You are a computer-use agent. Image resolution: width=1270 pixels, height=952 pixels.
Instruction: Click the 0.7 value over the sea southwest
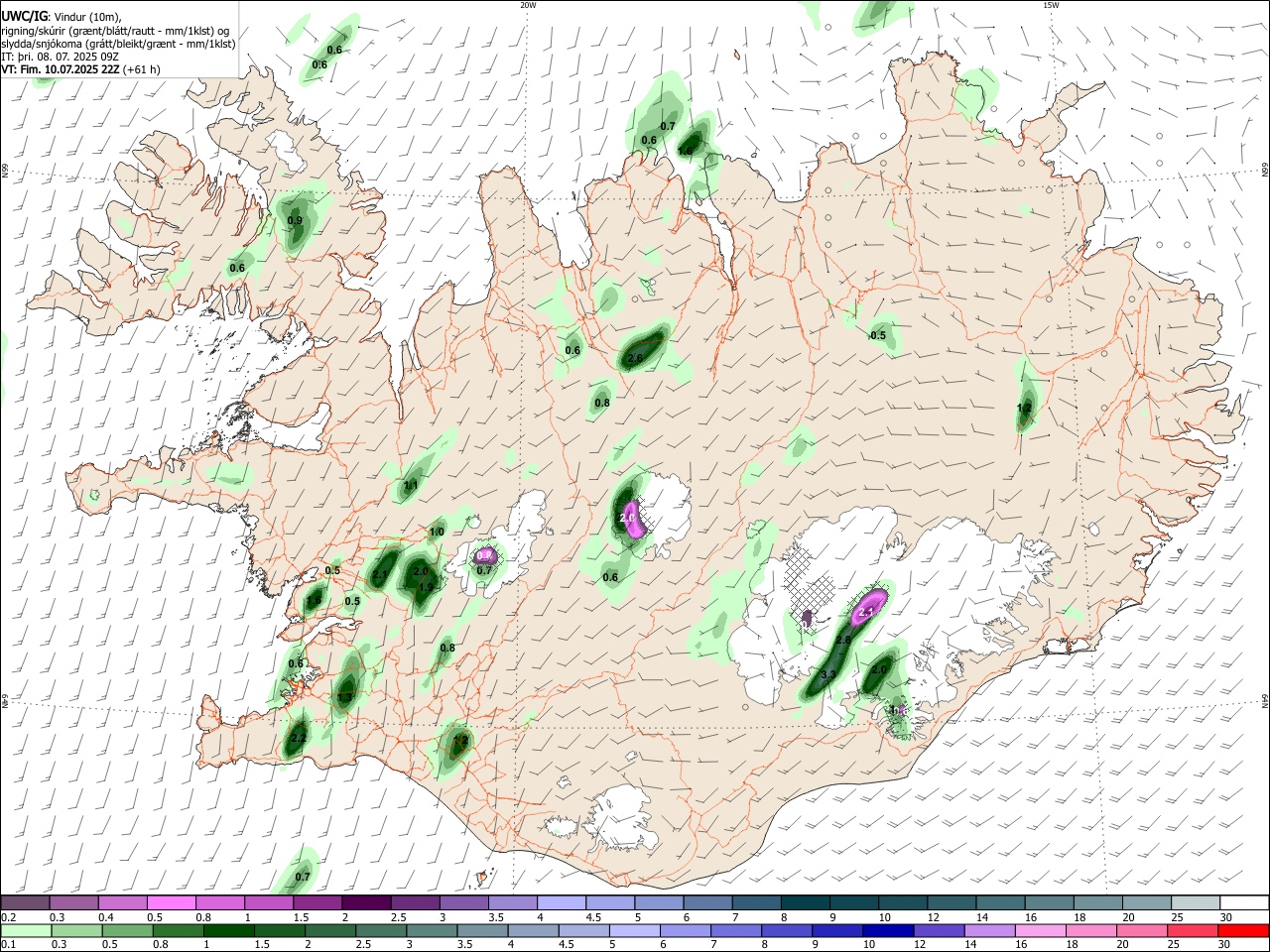[x=303, y=877]
